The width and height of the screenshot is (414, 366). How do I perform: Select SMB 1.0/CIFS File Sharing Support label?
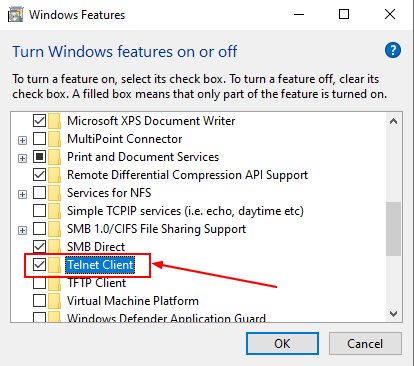point(156,229)
